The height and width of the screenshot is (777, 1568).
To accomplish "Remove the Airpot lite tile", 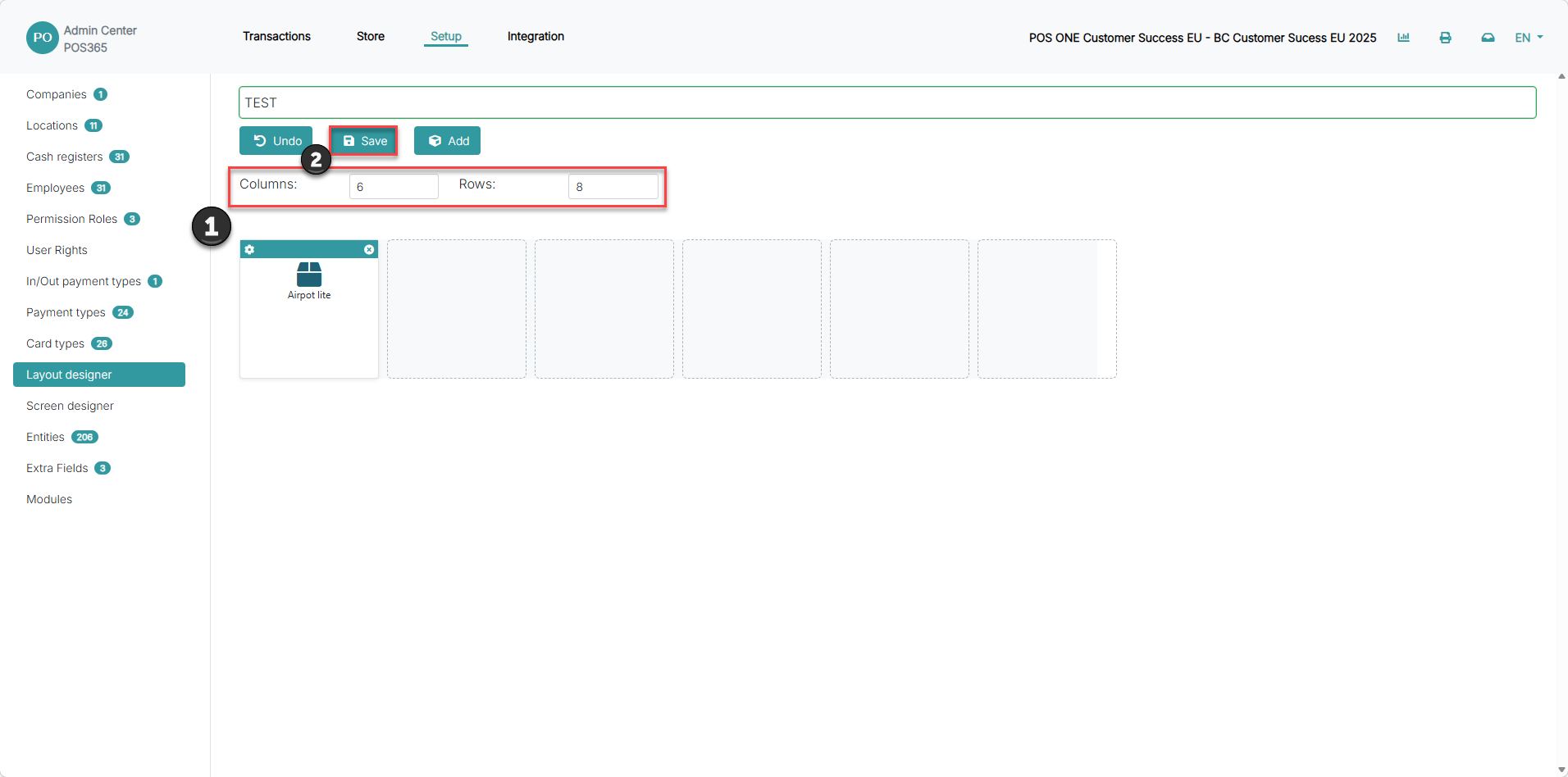I will pyautogui.click(x=369, y=249).
